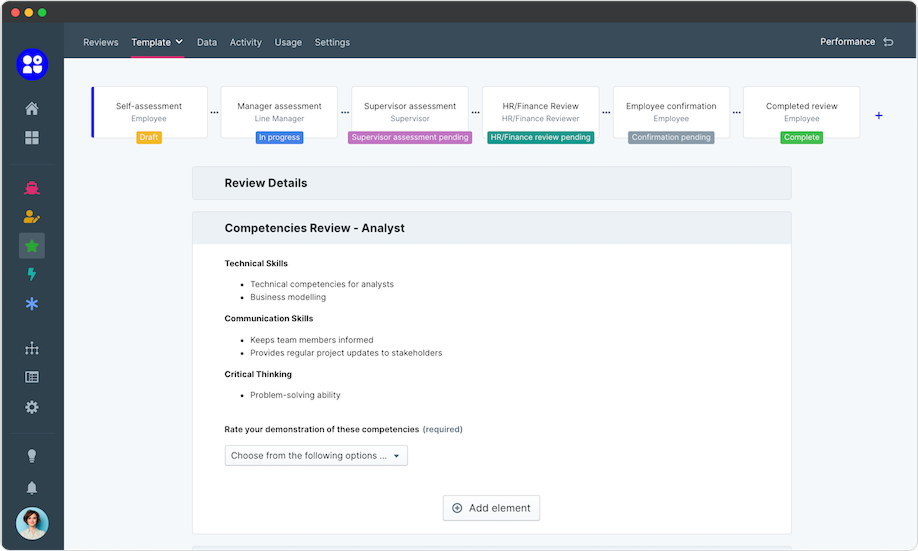Click the home icon in sidebar
This screenshot has height=551, width=918.
click(x=32, y=109)
